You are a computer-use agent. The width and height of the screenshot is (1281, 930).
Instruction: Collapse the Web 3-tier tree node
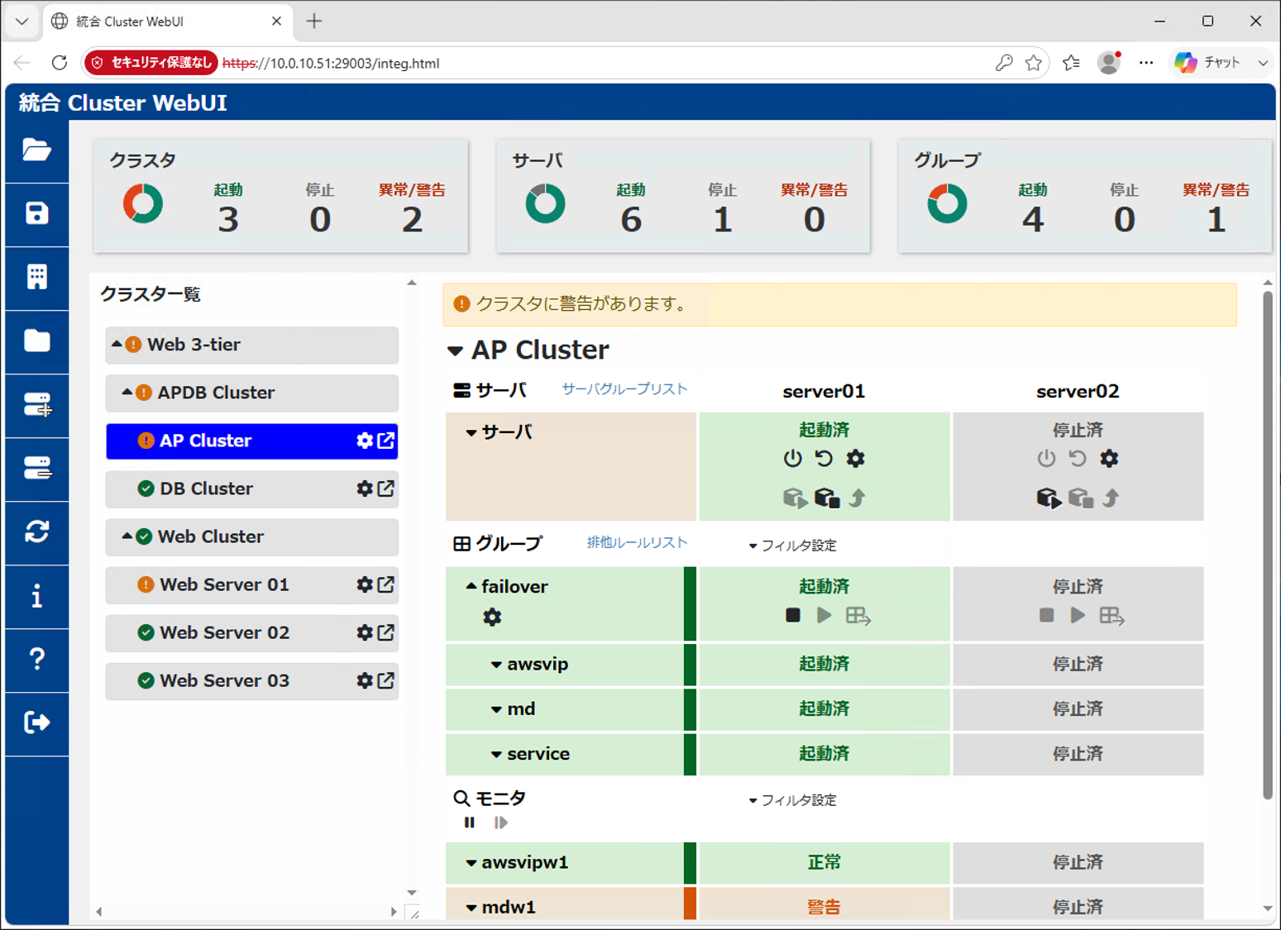pyautogui.click(x=117, y=344)
